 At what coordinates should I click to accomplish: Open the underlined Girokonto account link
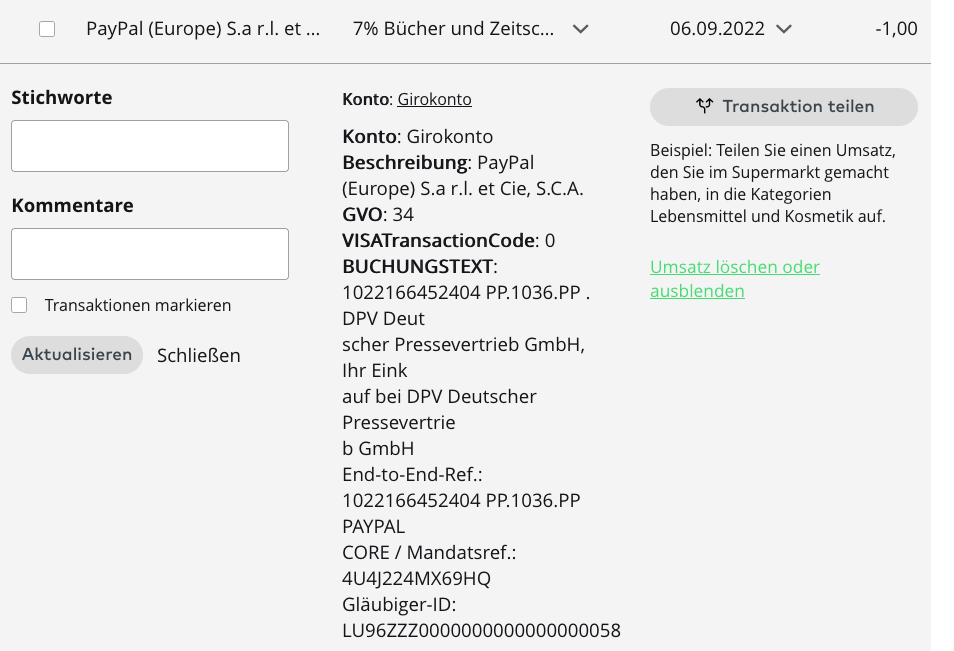[434, 99]
